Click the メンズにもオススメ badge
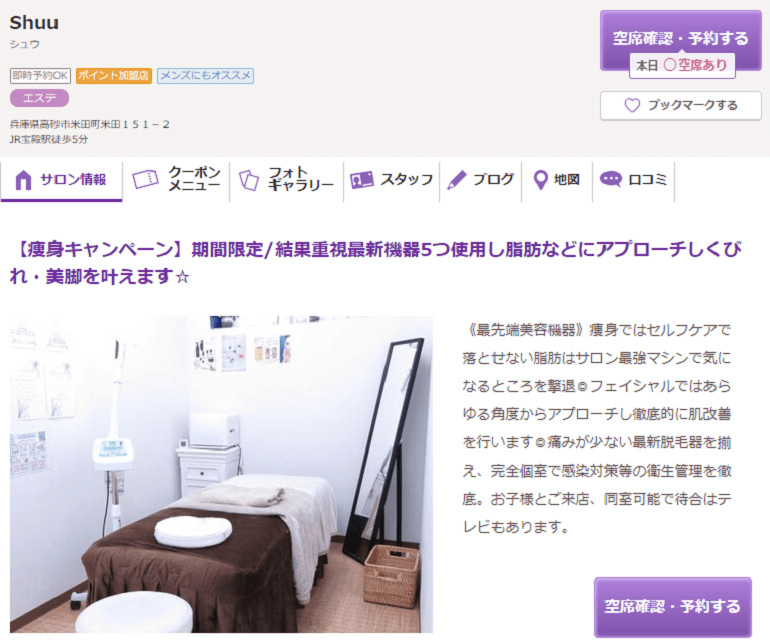 click(205, 76)
